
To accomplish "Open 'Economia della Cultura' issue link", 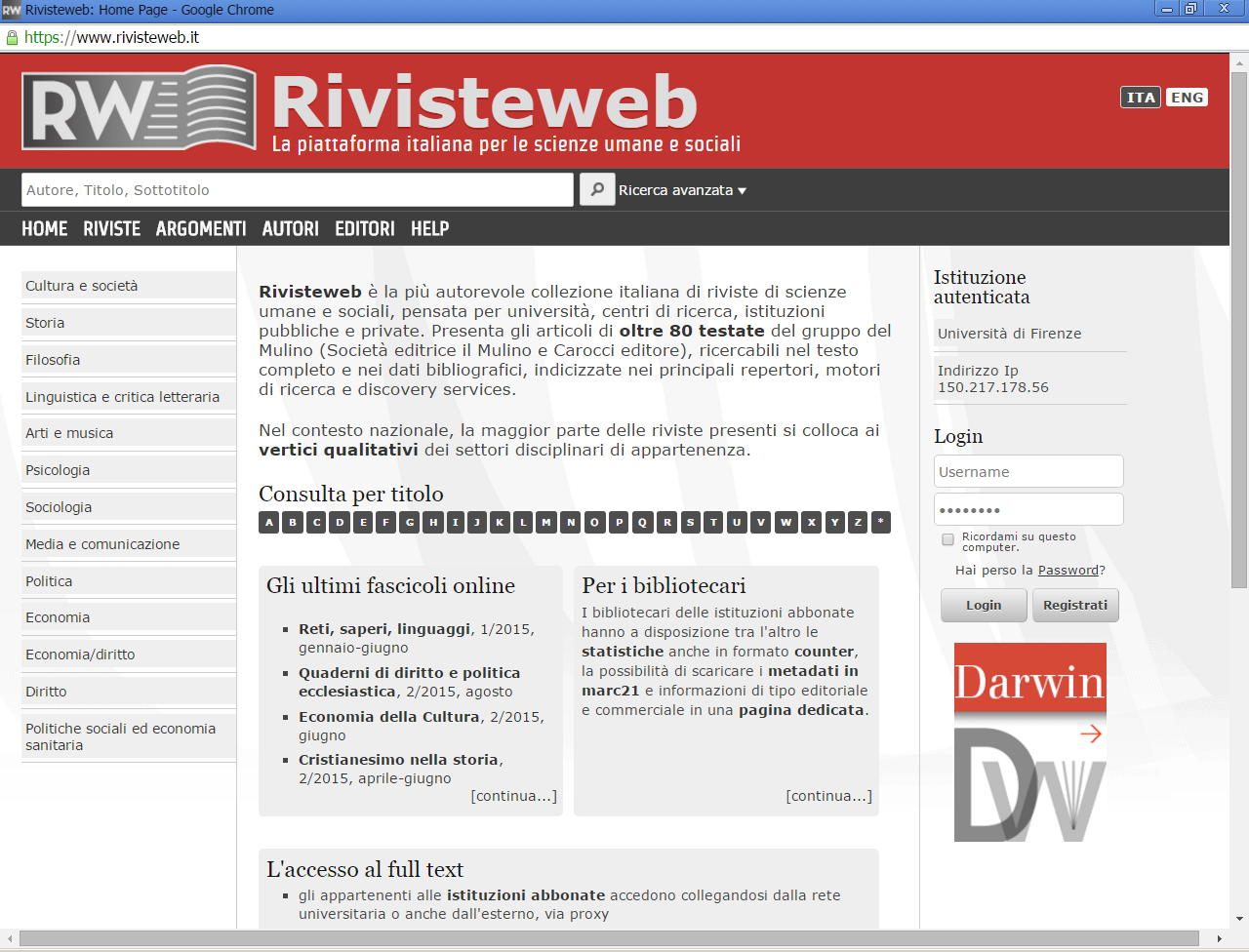I will coord(388,717).
